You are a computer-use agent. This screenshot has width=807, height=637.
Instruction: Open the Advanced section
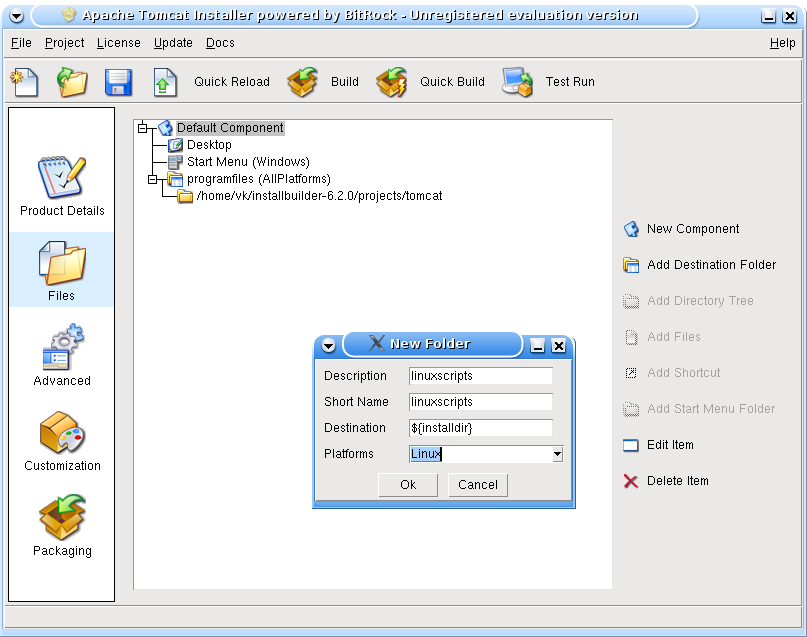(62, 356)
